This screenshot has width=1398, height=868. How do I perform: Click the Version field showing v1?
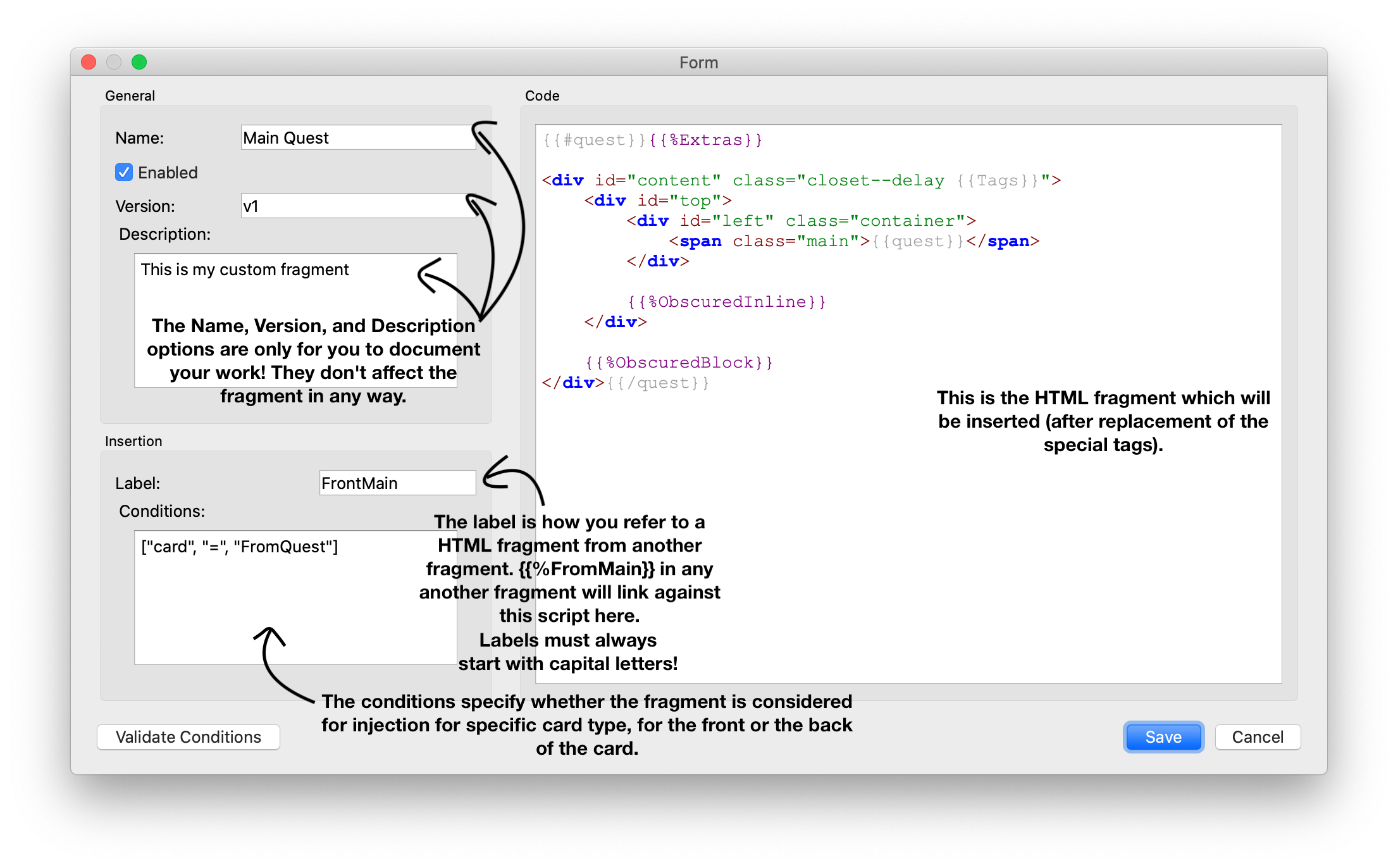(357, 206)
